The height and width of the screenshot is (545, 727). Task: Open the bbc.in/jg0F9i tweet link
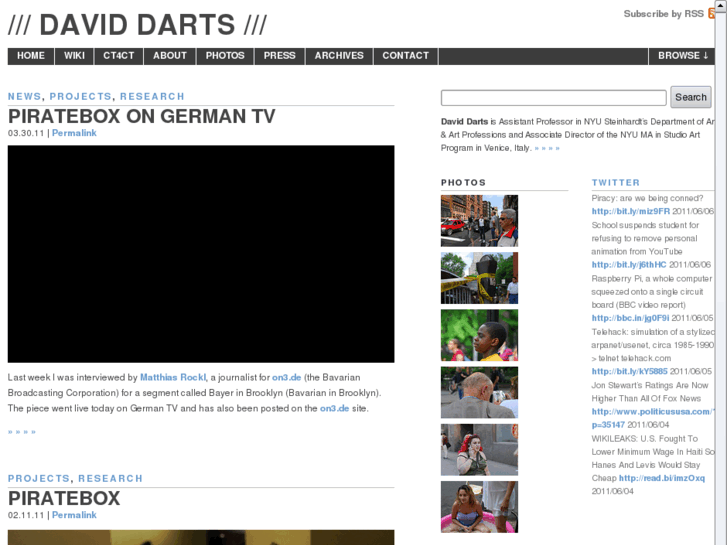[630, 318]
